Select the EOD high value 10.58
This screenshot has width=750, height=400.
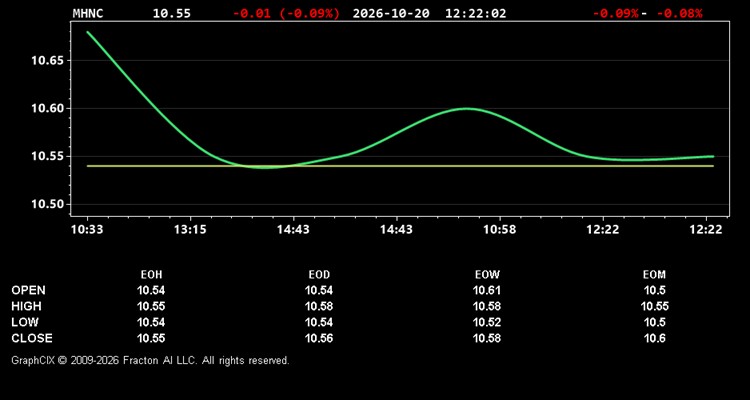point(319,306)
